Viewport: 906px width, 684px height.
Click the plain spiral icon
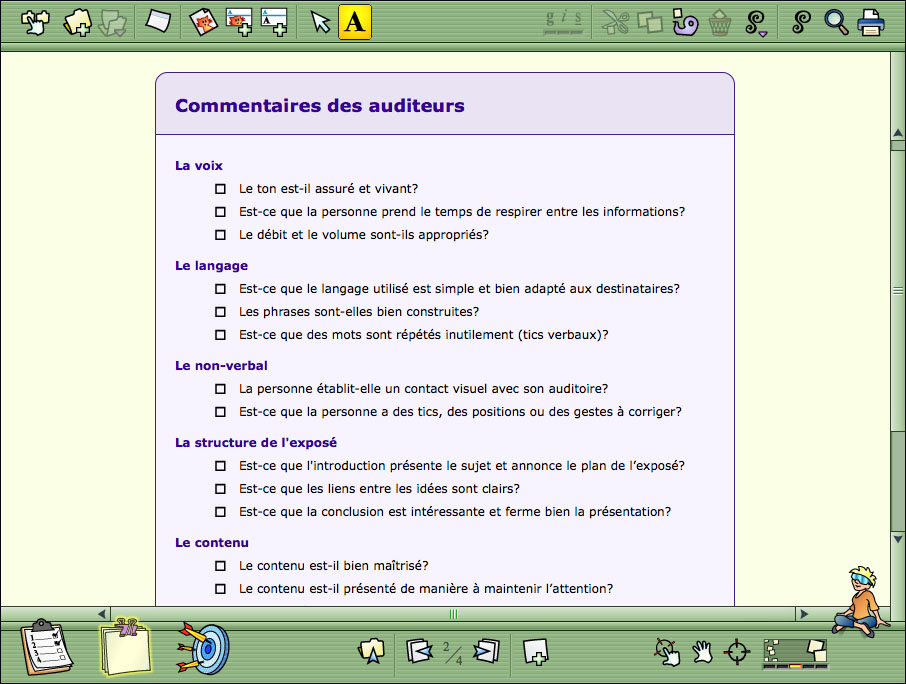[x=801, y=22]
